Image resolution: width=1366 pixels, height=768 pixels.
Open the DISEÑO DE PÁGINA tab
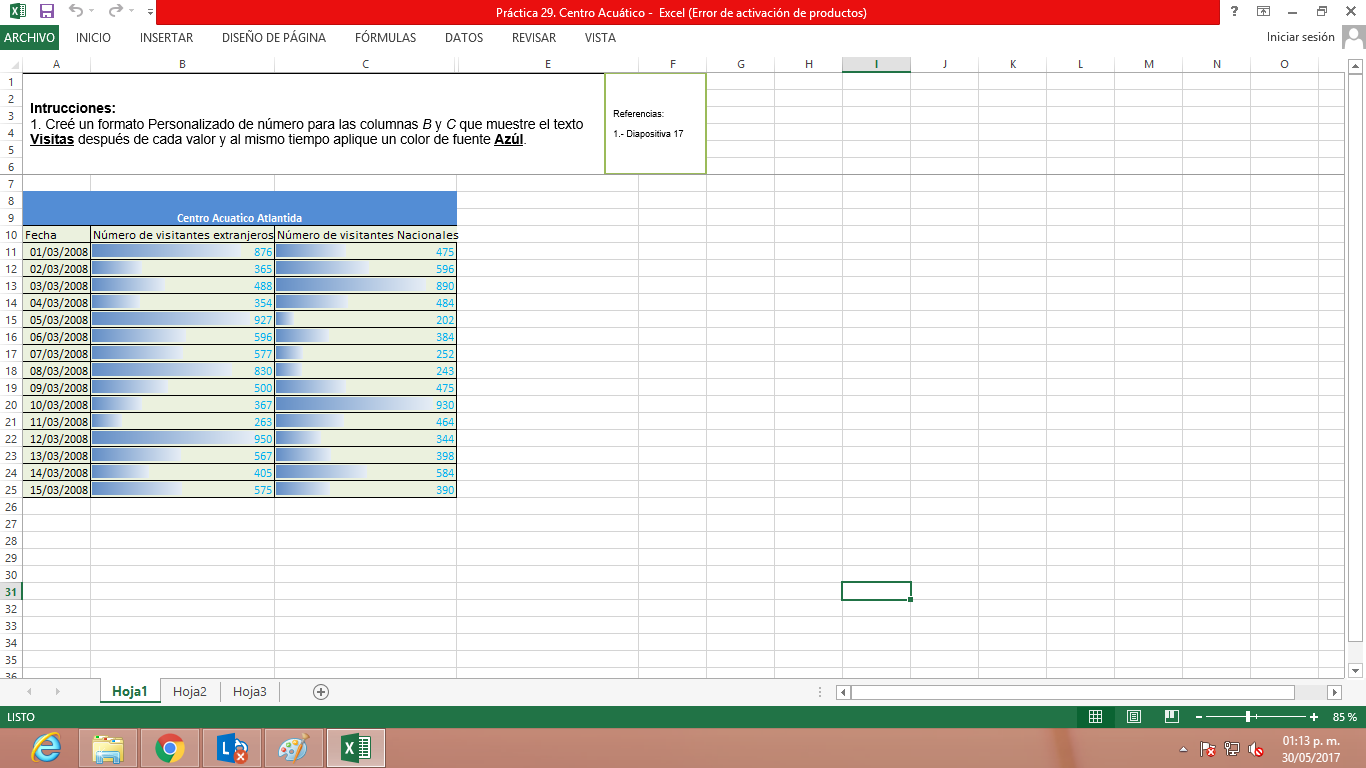click(x=274, y=38)
